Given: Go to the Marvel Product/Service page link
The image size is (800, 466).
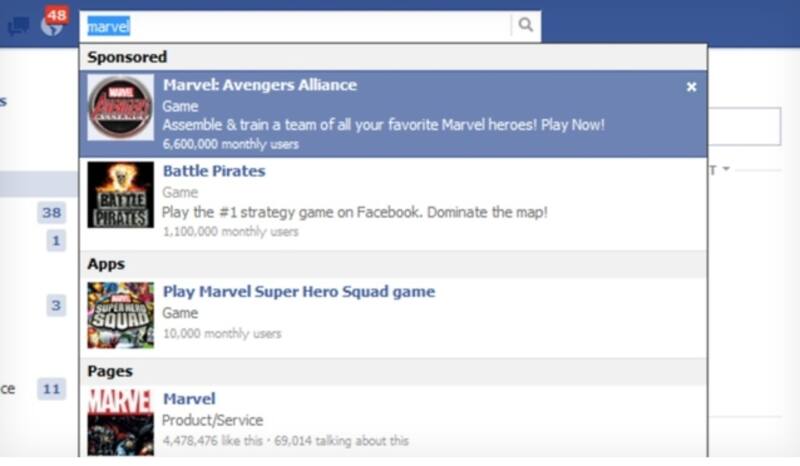Looking at the screenshot, I should [189, 399].
